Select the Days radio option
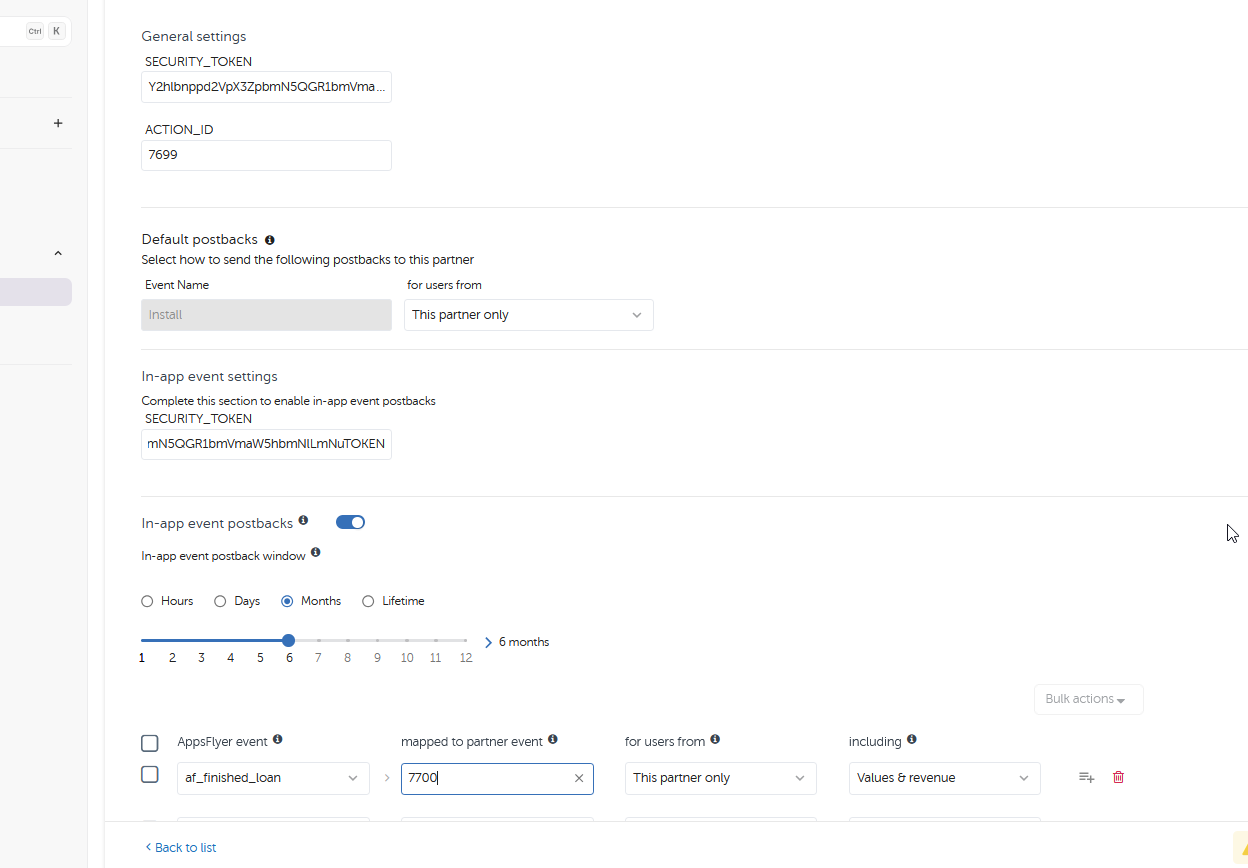 pyautogui.click(x=220, y=601)
